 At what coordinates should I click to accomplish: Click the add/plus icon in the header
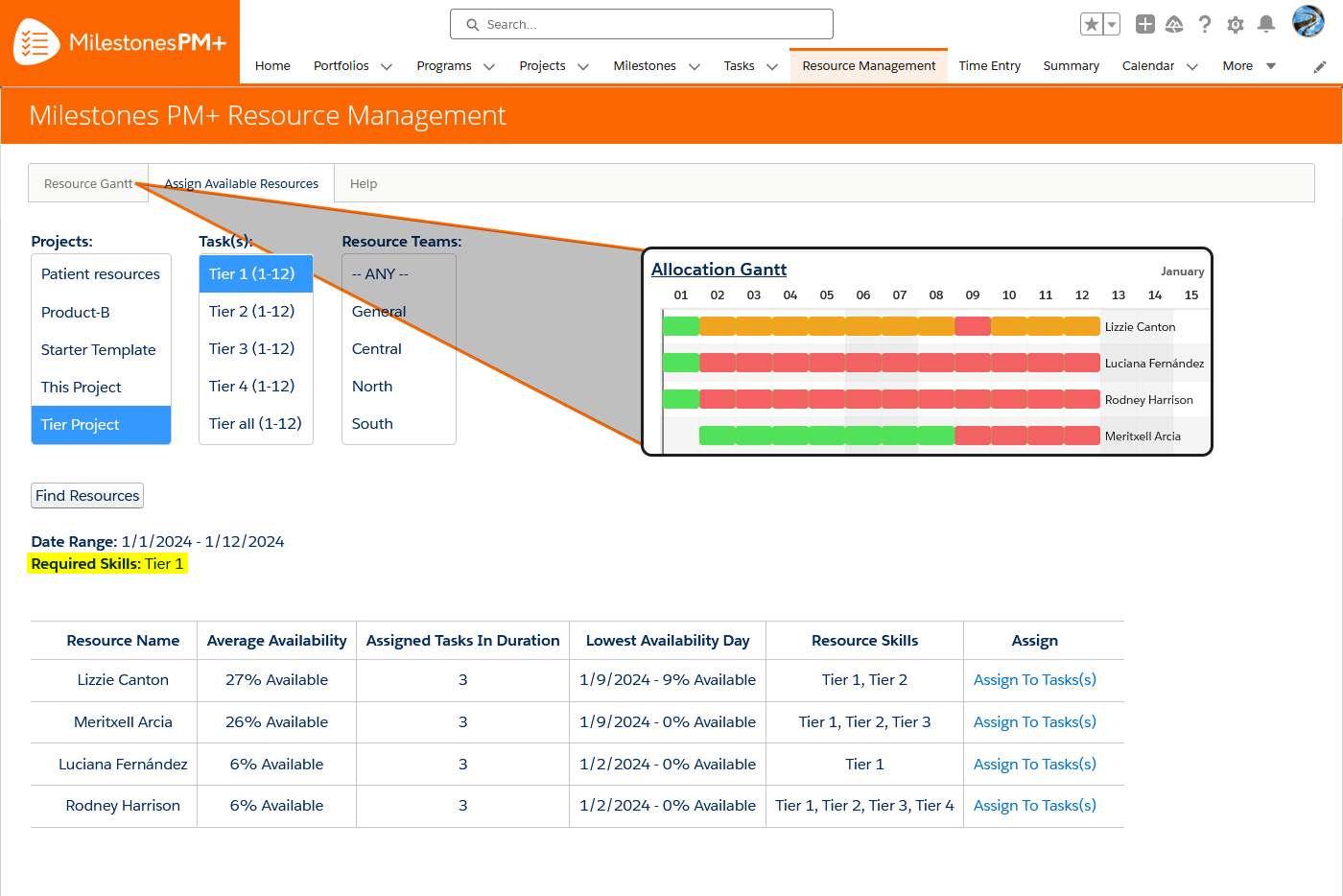point(1144,23)
